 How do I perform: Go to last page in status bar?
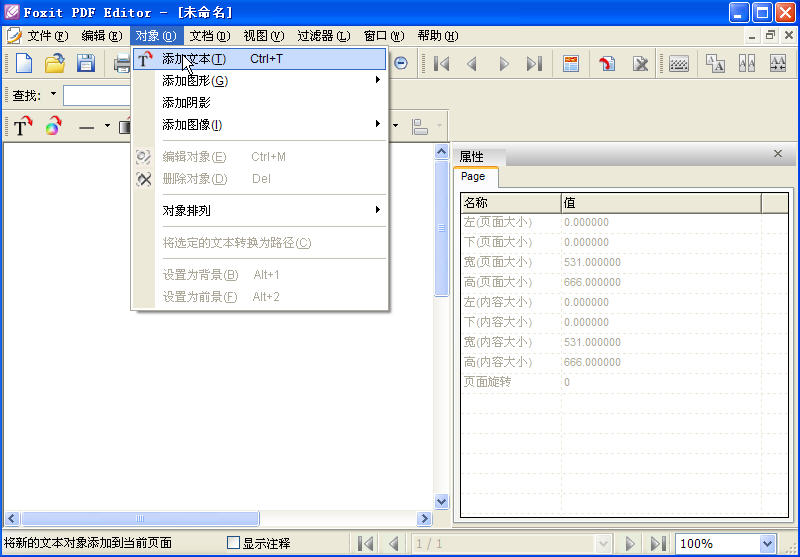[x=658, y=544]
